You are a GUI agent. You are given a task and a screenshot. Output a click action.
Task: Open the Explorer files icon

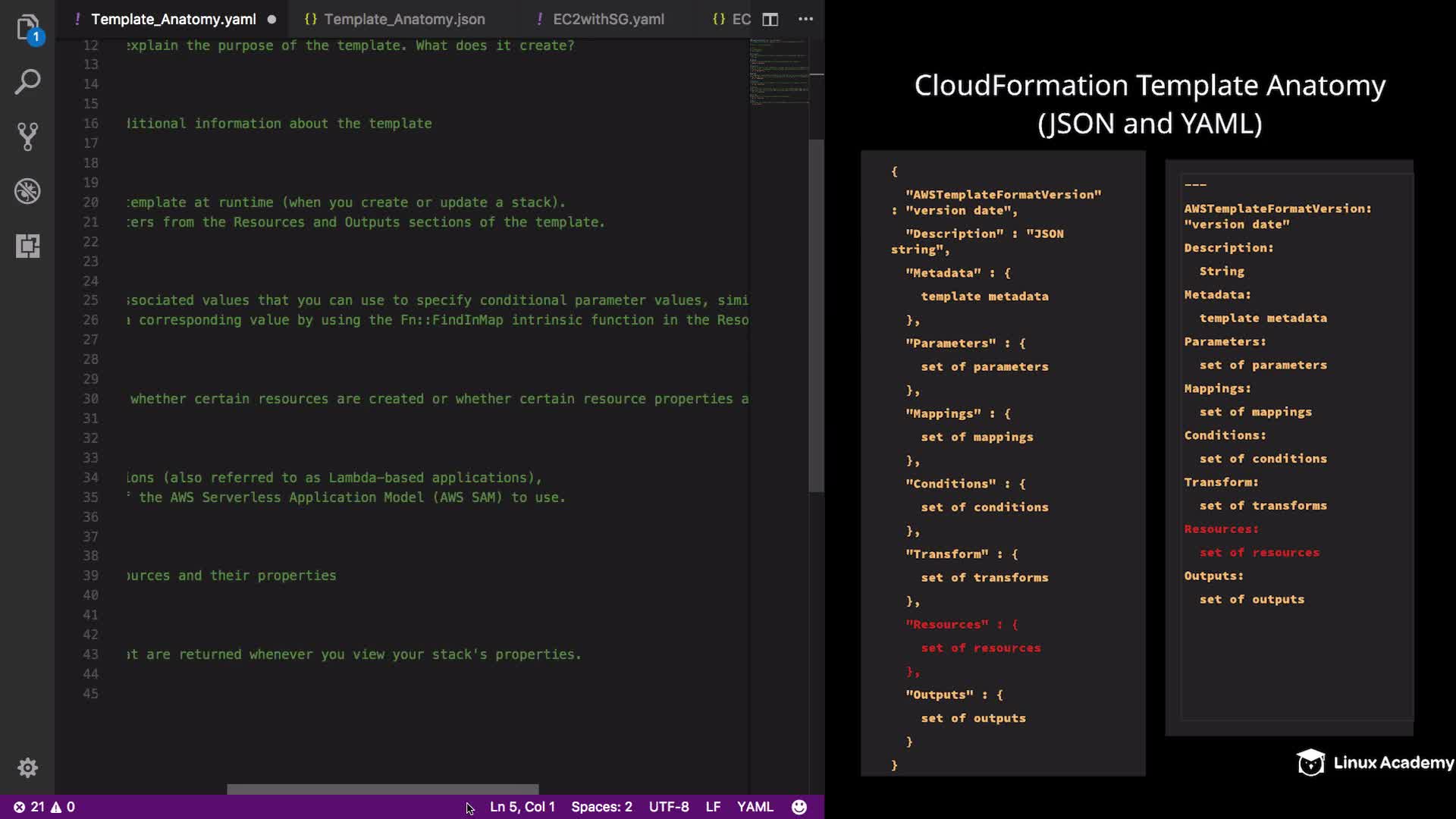click(x=27, y=28)
